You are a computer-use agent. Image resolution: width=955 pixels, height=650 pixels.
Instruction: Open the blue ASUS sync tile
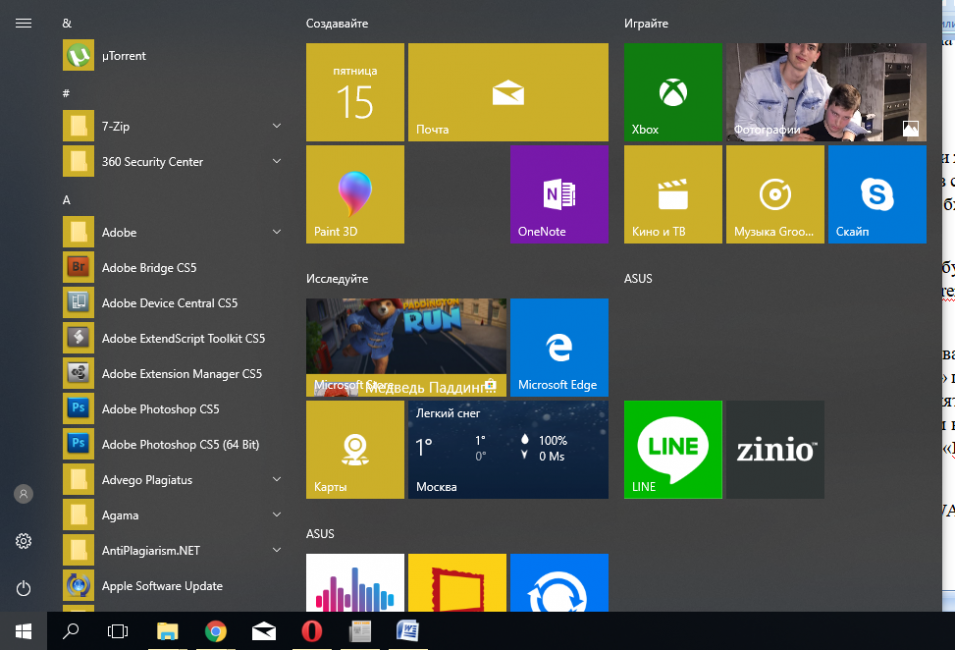pyautogui.click(x=559, y=582)
